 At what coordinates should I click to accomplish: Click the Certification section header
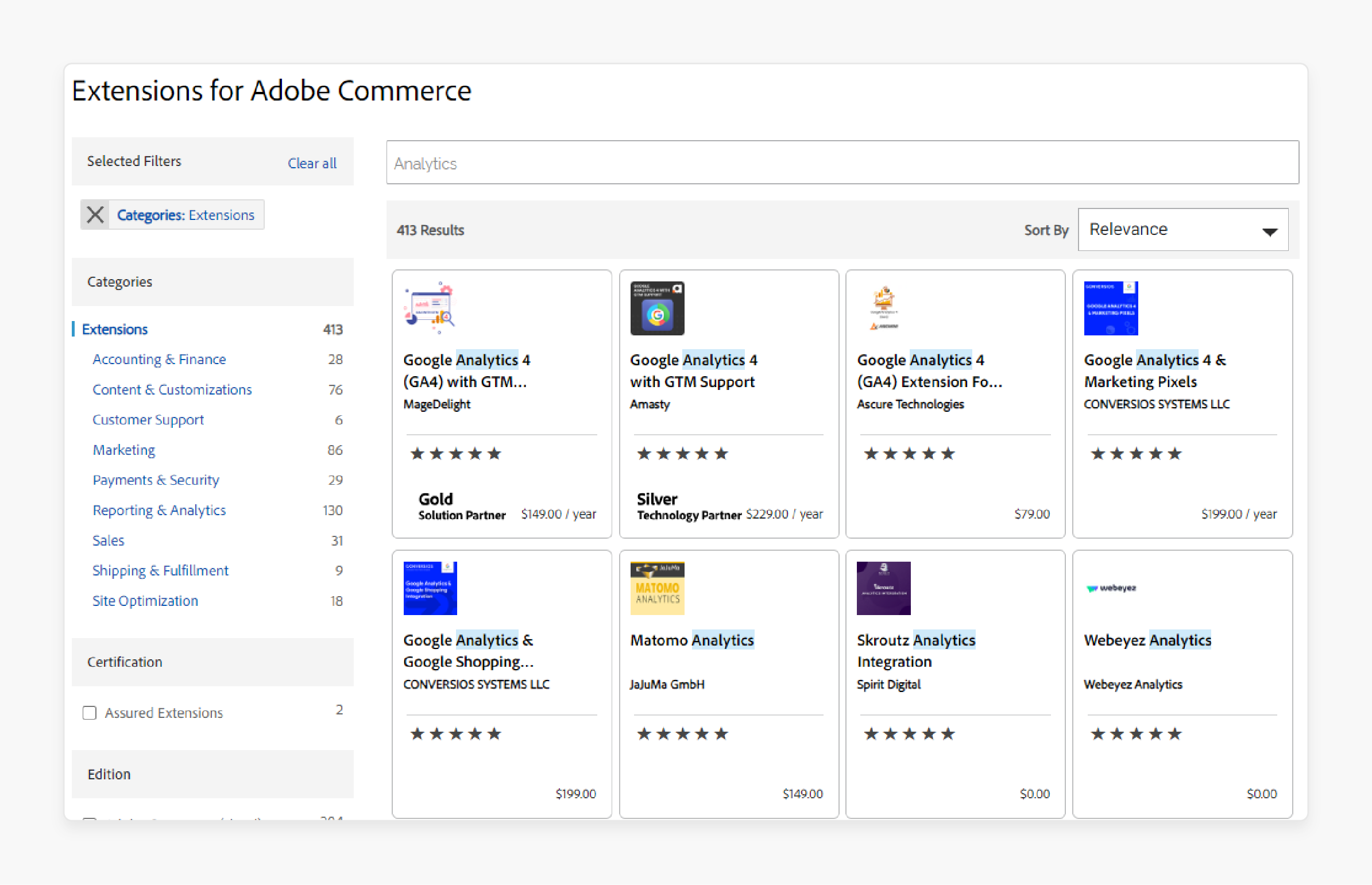(212, 662)
